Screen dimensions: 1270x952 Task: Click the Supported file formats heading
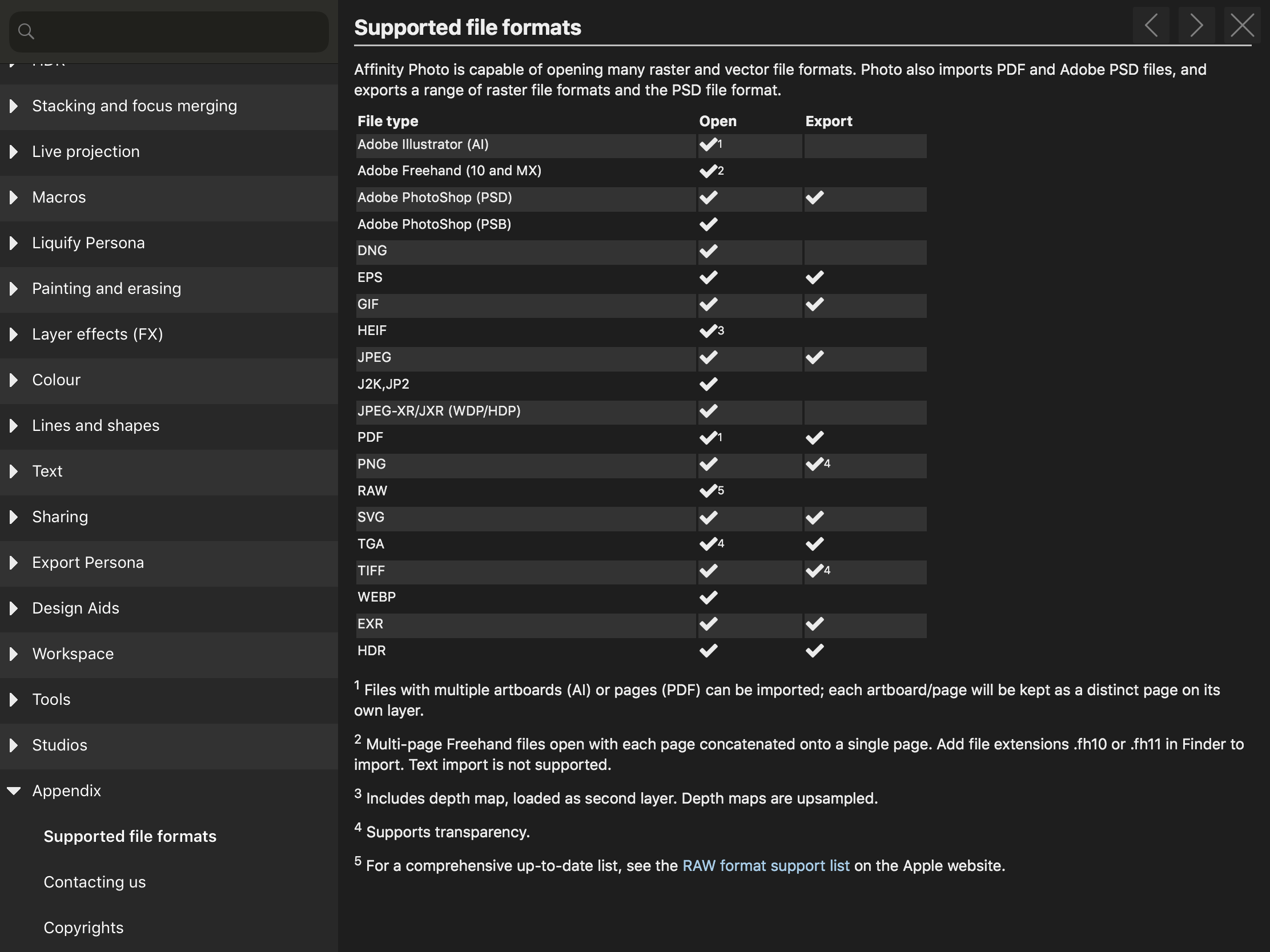pyautogui.click(x=467, y=27)
